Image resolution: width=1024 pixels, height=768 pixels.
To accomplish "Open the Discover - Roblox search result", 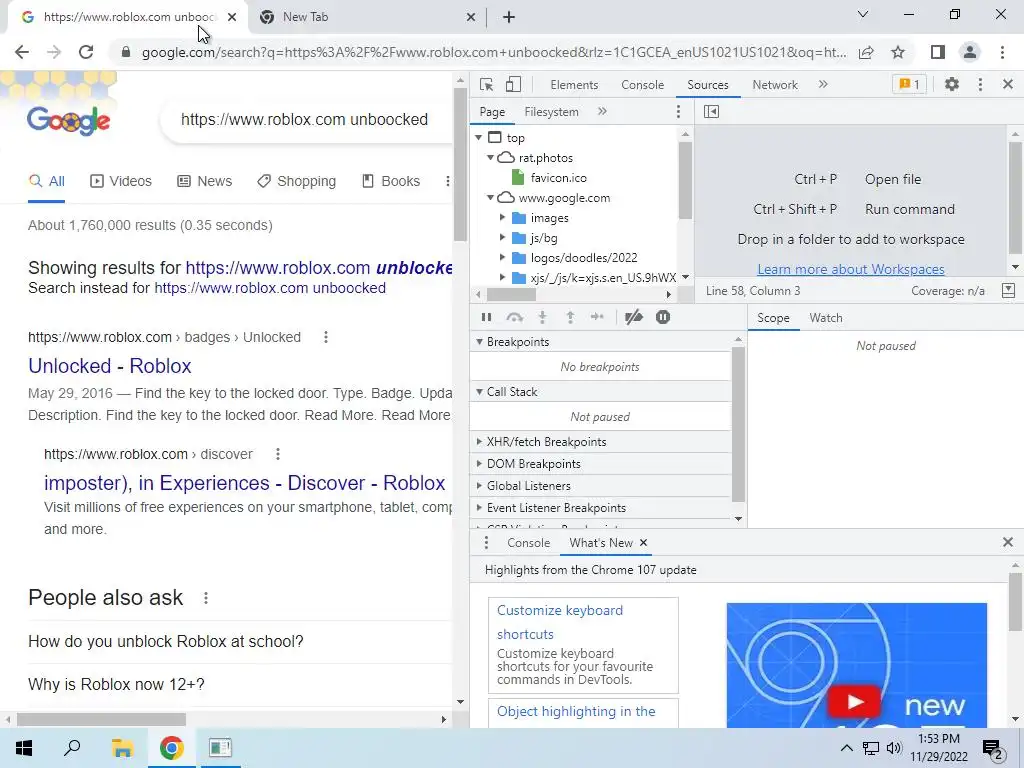I will (x=245, y=483).
